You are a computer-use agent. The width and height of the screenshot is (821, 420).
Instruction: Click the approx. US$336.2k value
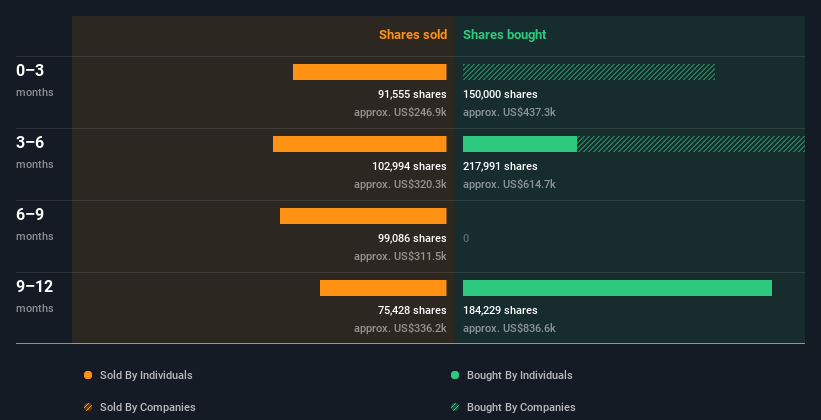tap(400, 328)
